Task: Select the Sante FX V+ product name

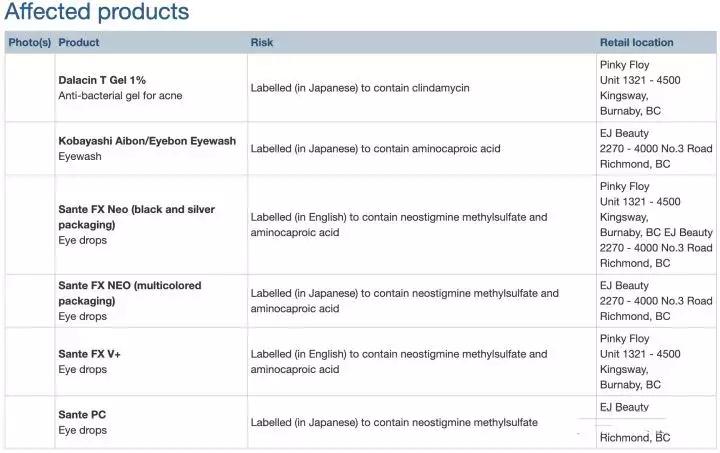Action: click(90, 354)
